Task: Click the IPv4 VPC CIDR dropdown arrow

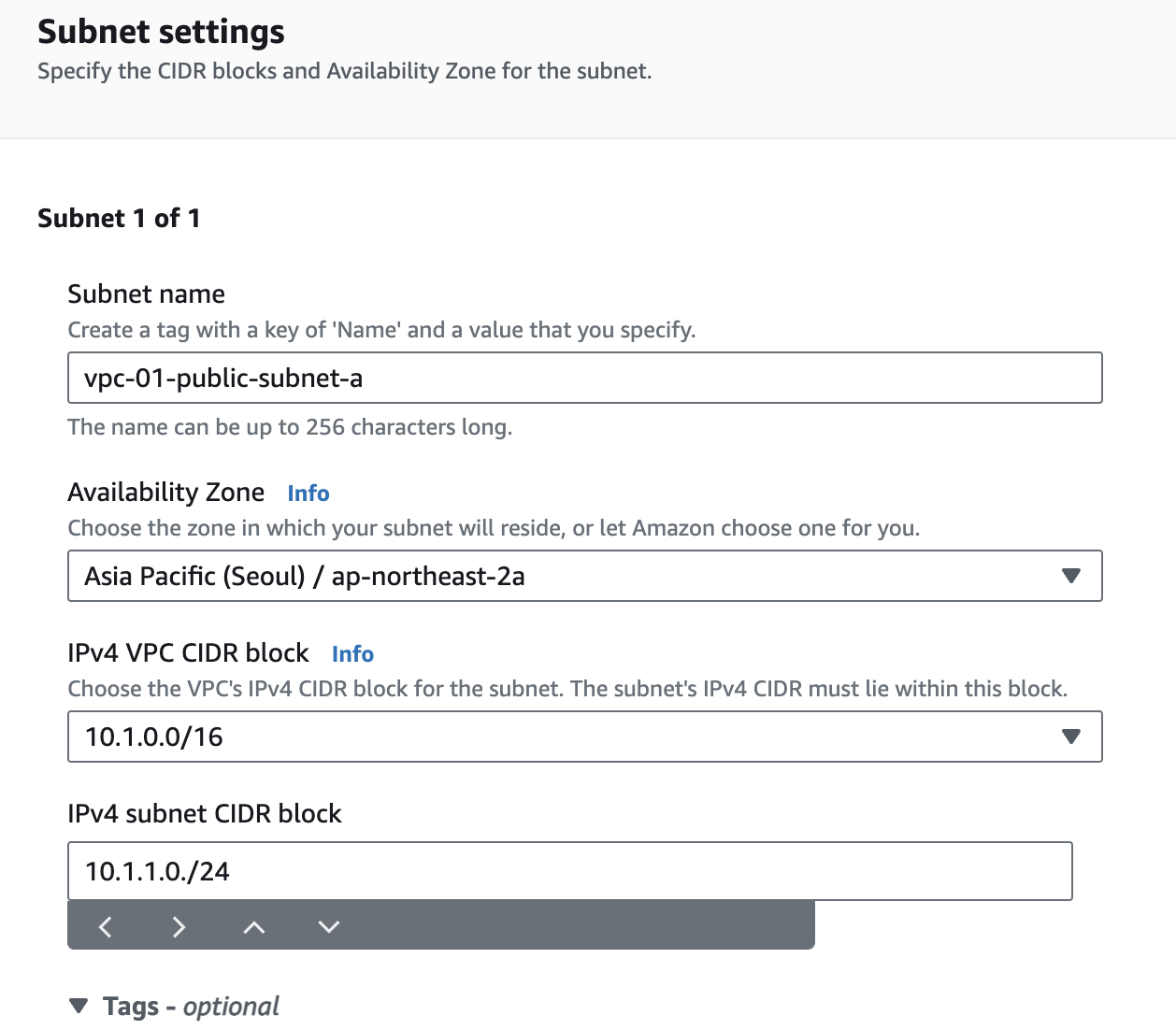Action: click(x=1071, y=737)
